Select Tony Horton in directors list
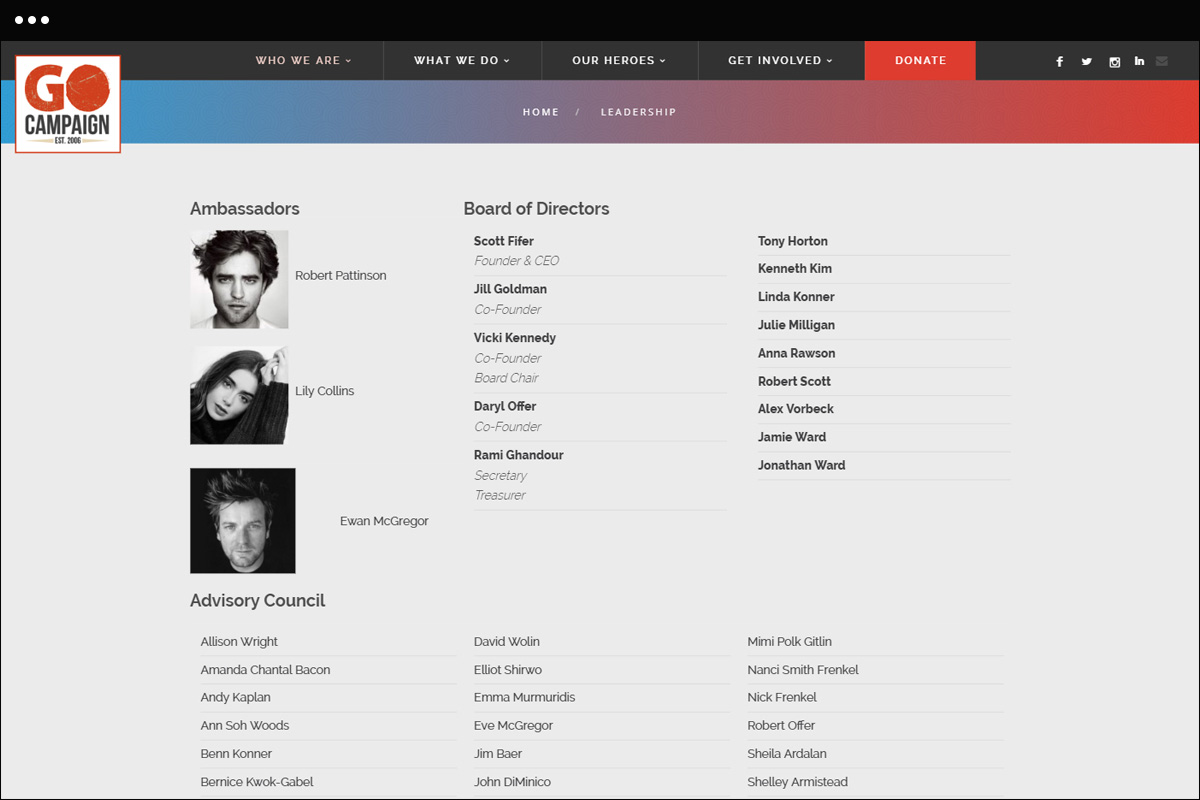This screenshot has height=800, width=1200. point(793,241)
